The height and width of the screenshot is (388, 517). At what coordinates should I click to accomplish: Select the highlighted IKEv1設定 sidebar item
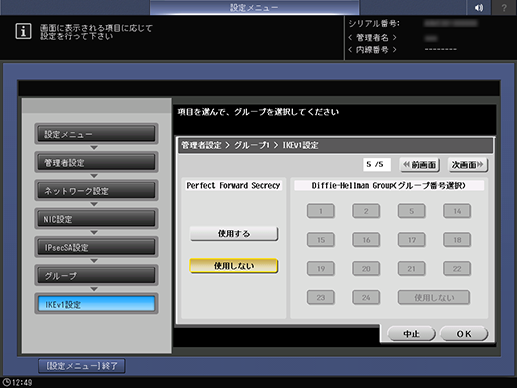pyautogui.click(x=96, y=304)
